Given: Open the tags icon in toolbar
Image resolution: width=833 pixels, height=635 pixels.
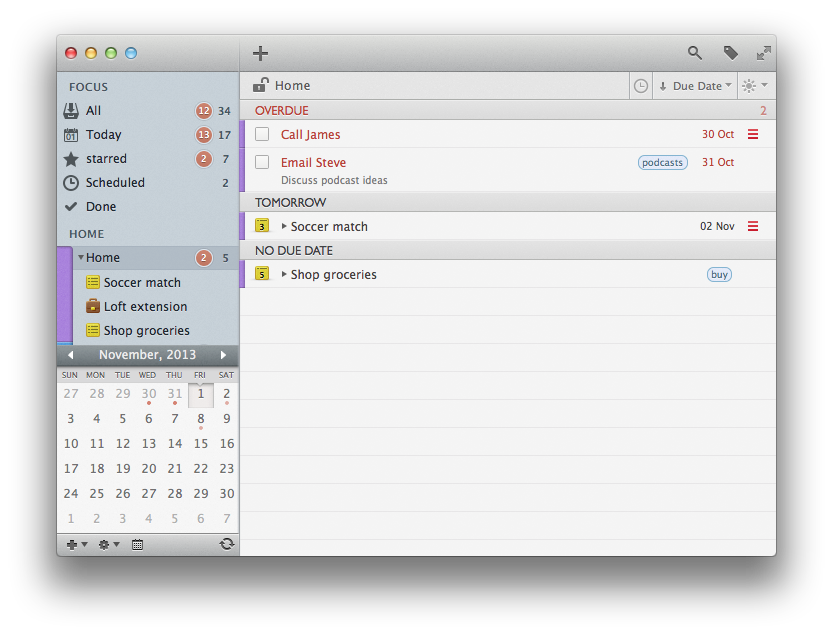Looking at the screenshot, I should [730, 53].
